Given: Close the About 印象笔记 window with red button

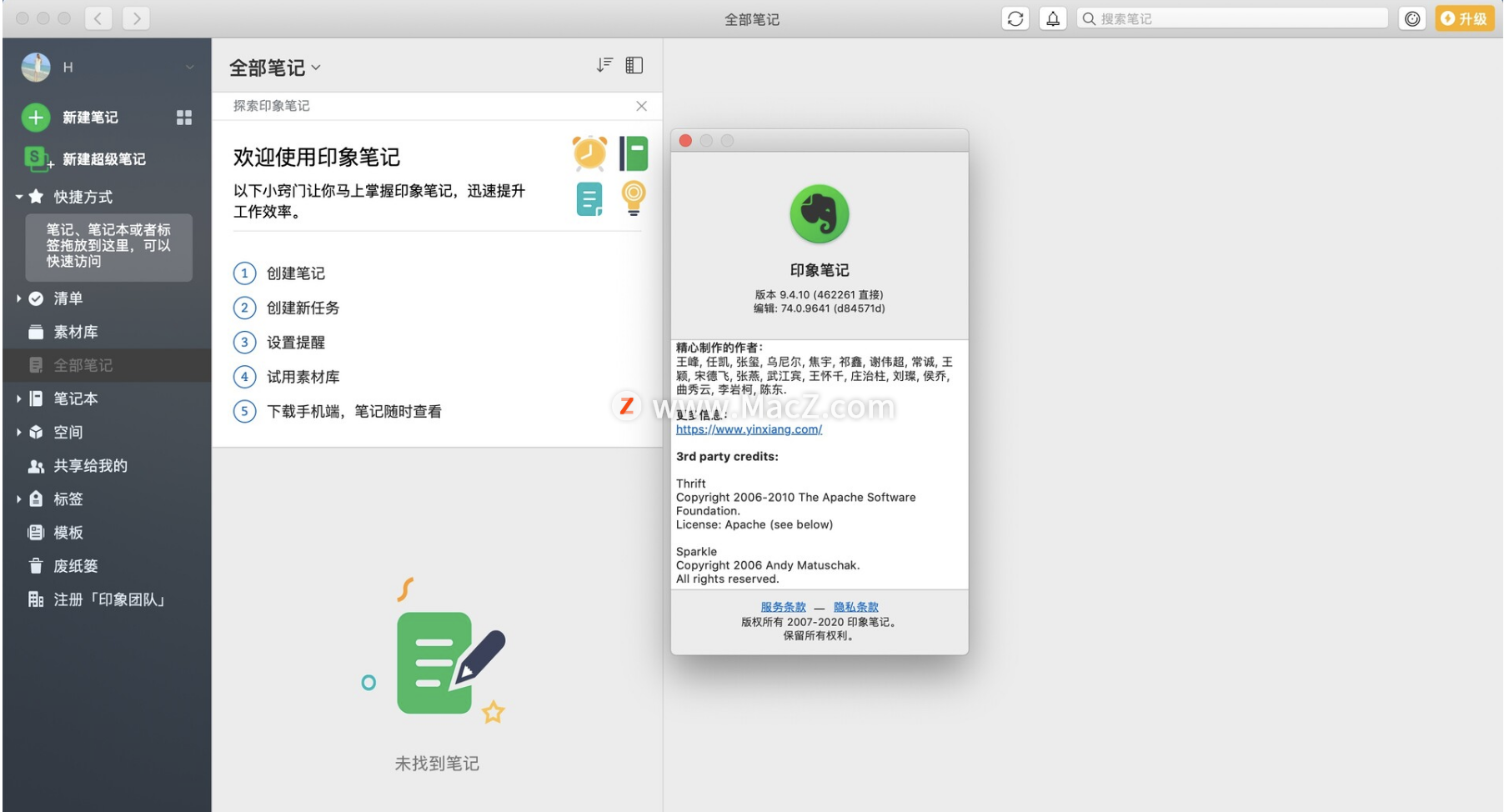Looking at the screenshot, I should (x=685, y=141).
